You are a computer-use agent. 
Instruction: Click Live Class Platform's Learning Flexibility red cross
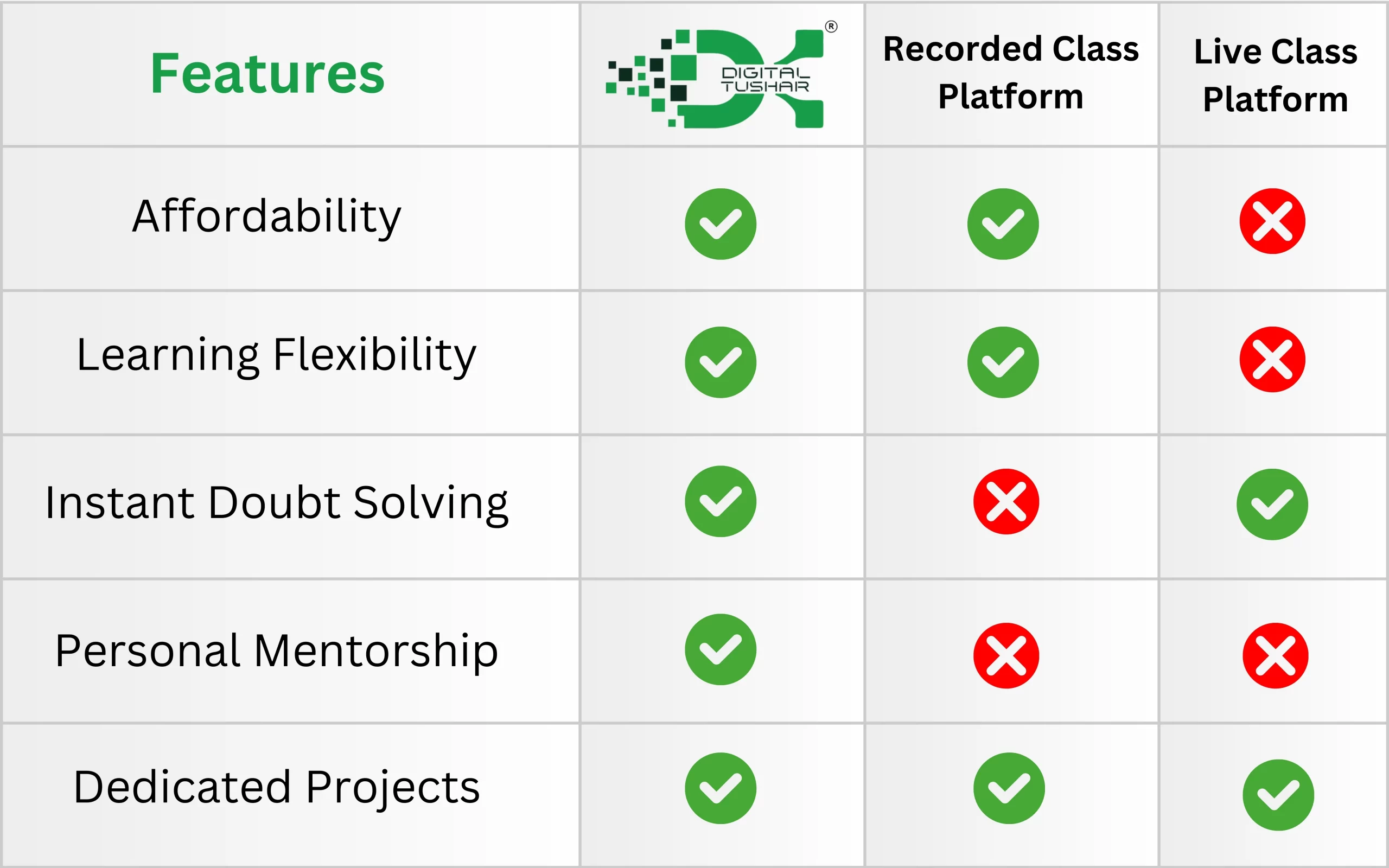click(1272, 359)
